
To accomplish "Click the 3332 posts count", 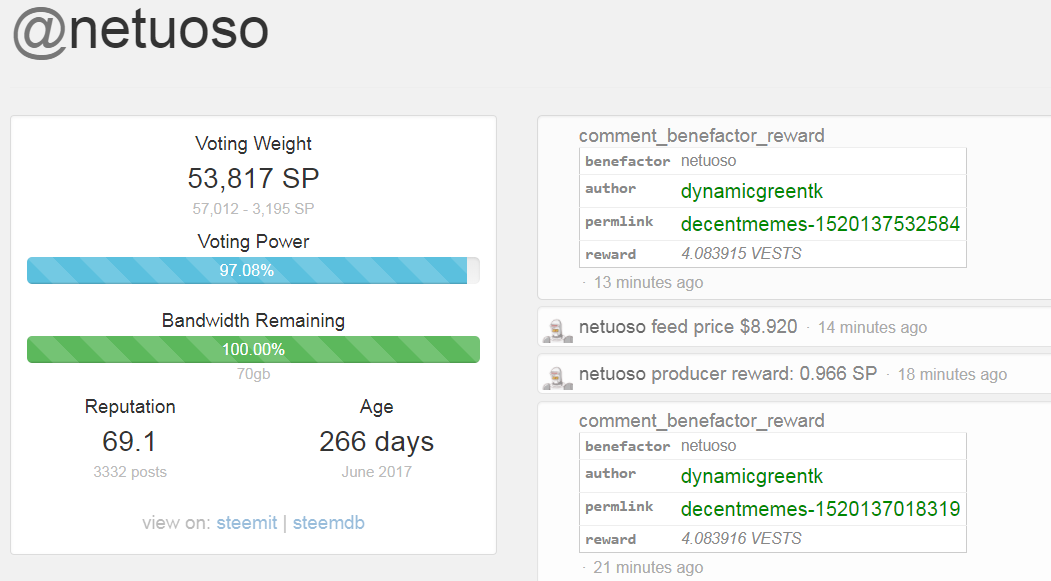I will (x=130, y=472).
